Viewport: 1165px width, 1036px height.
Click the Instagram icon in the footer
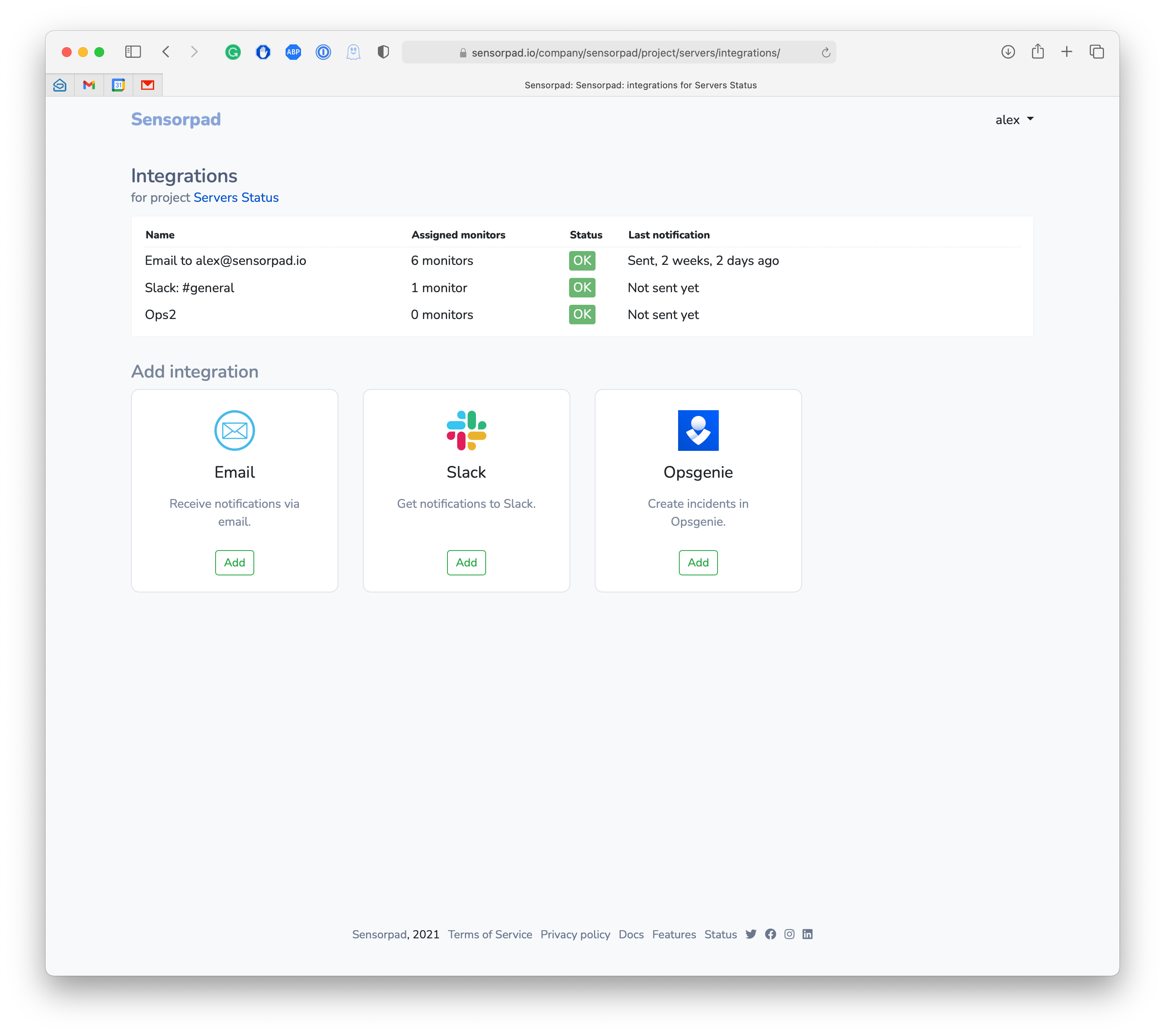pos(789,934)
